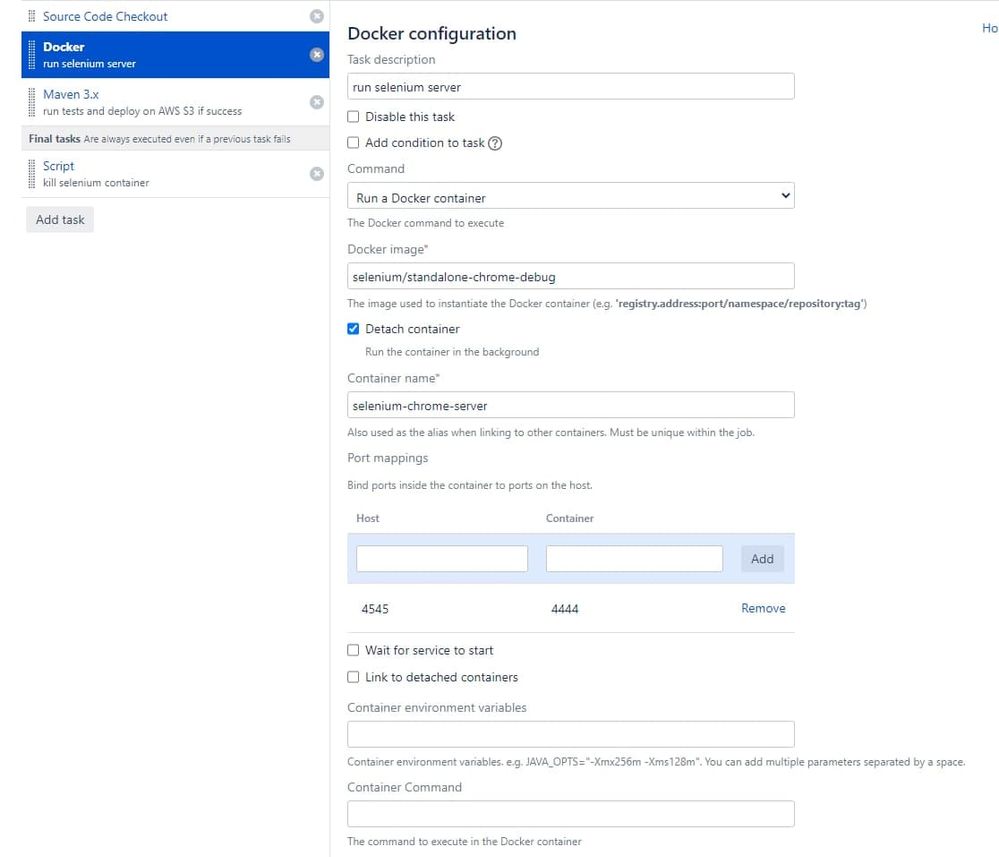Open the Command dropdown Run a Docker container

(x=571, y=196)
